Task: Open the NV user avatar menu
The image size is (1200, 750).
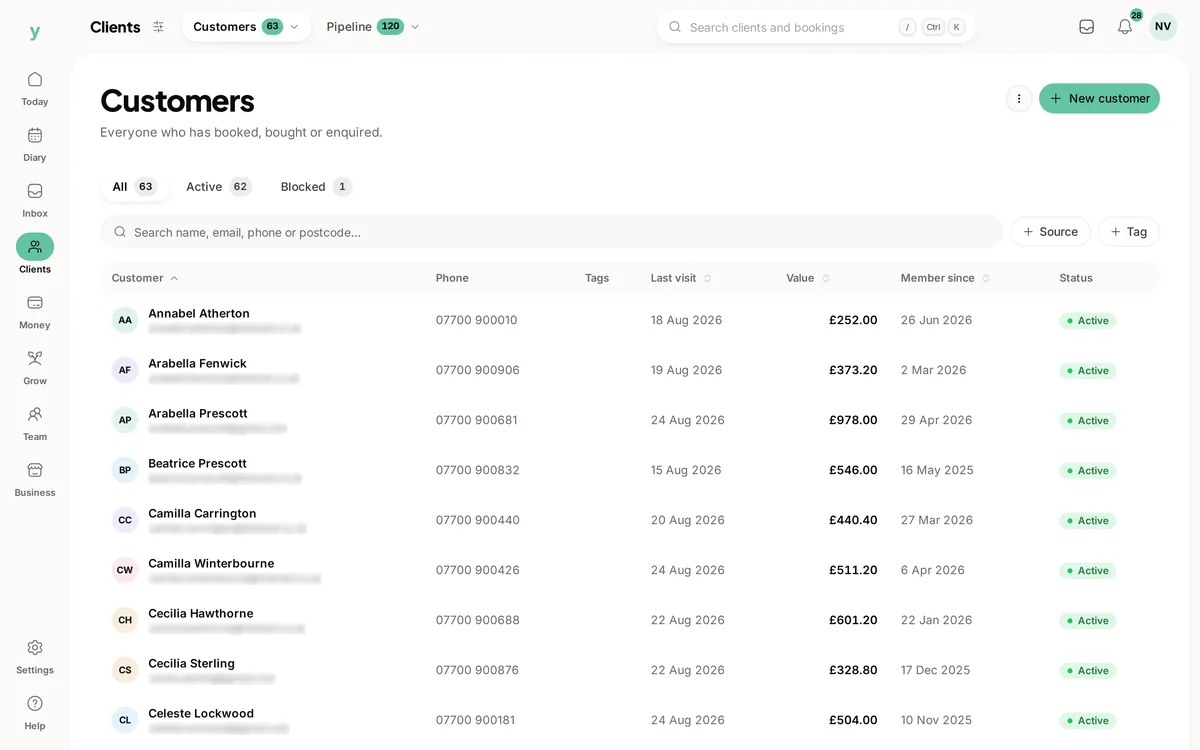Action: click(1163, 27)
